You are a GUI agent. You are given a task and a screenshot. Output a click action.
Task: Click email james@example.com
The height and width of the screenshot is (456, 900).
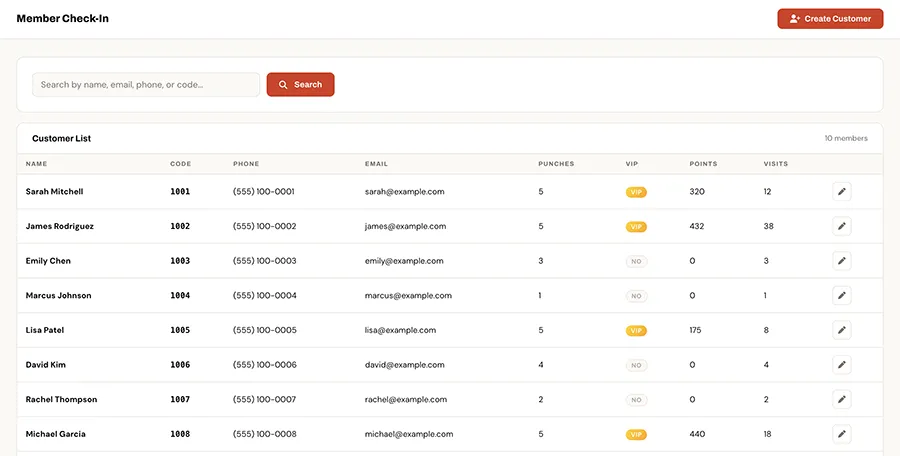pyautogui.click(x=405, y=226)
